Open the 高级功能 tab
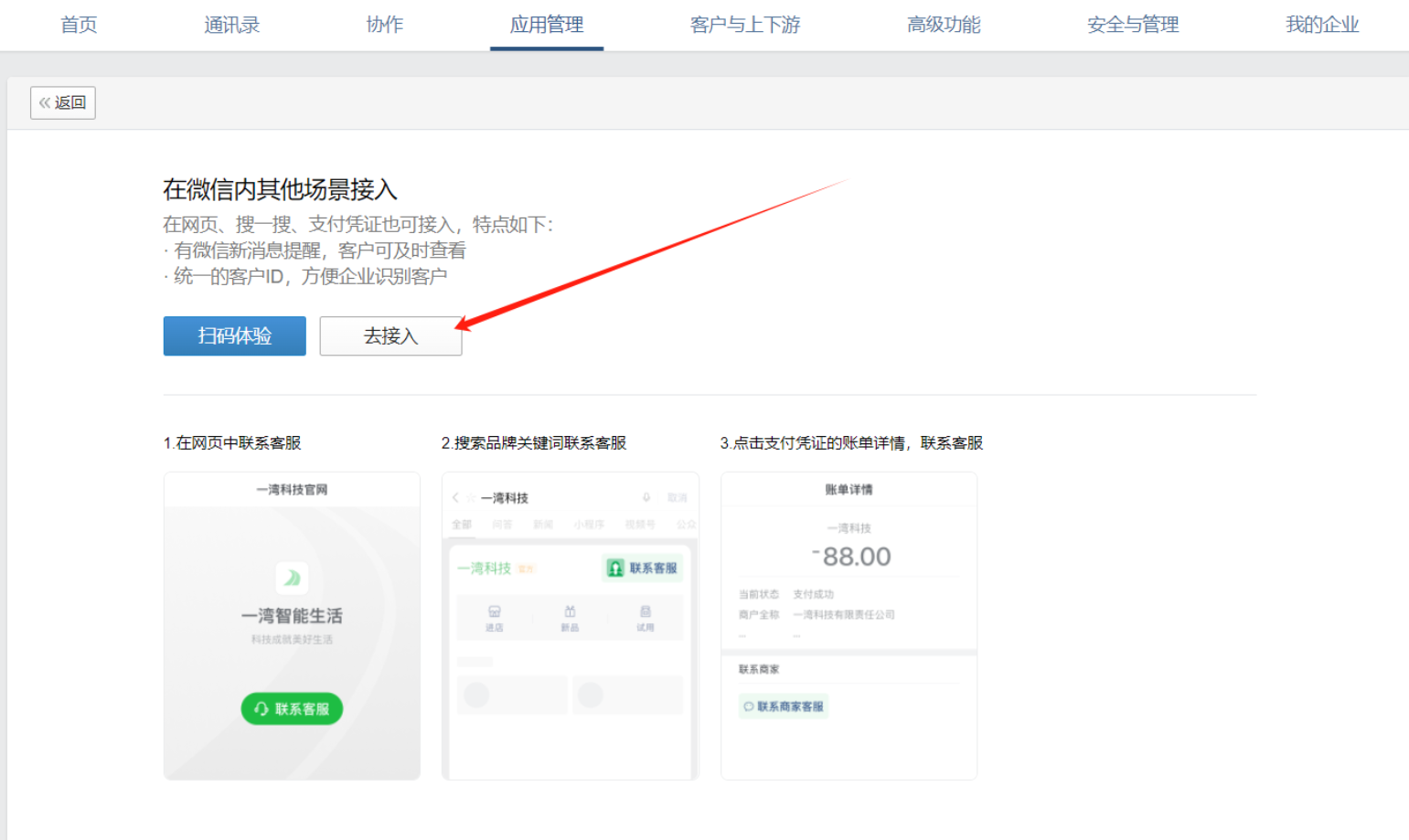 click(x=943, y=25)
